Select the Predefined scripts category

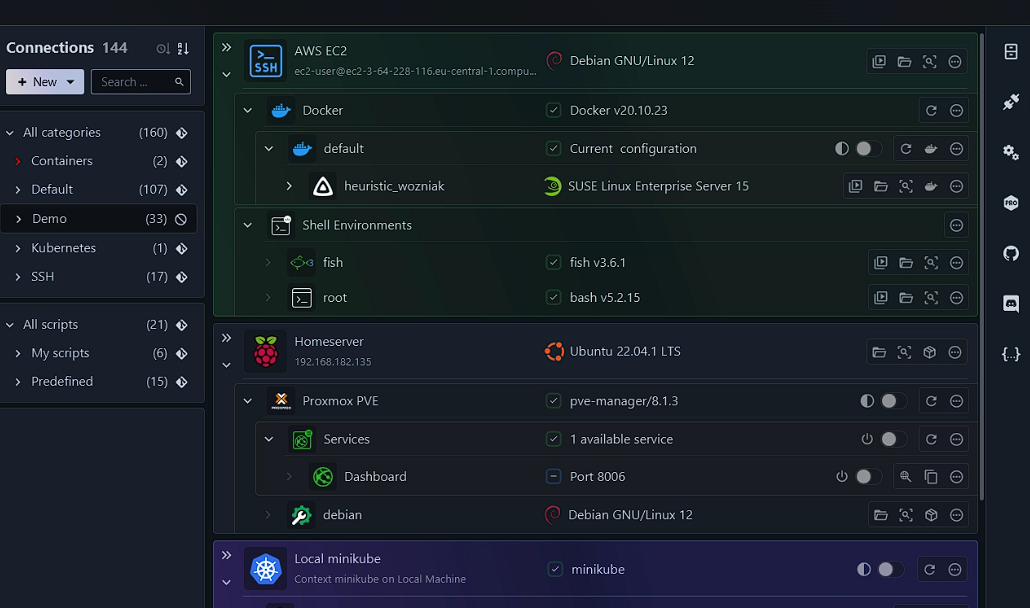click(99, 382)
